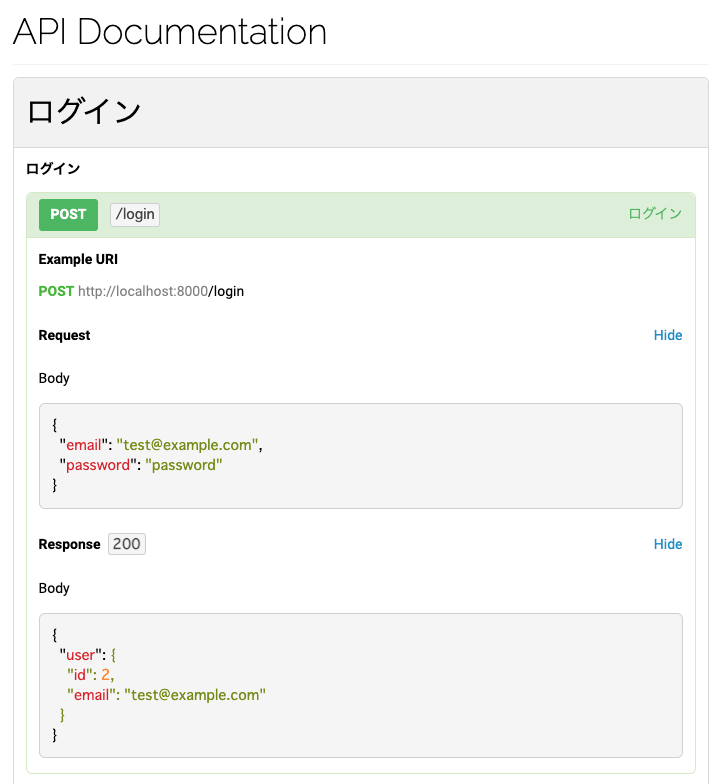Click the /login path label

pyautogui.click(x=135, y=214)
